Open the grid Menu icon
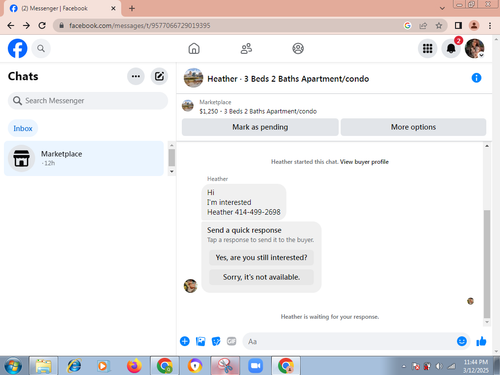 (427, 49)
